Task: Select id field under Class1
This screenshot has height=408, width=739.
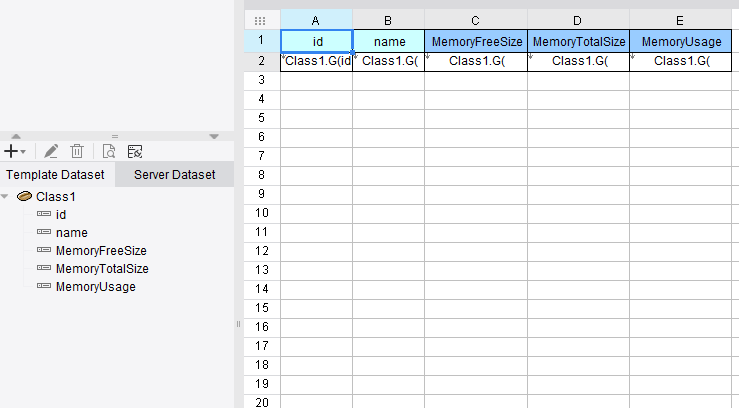Action: coord(61,215)
